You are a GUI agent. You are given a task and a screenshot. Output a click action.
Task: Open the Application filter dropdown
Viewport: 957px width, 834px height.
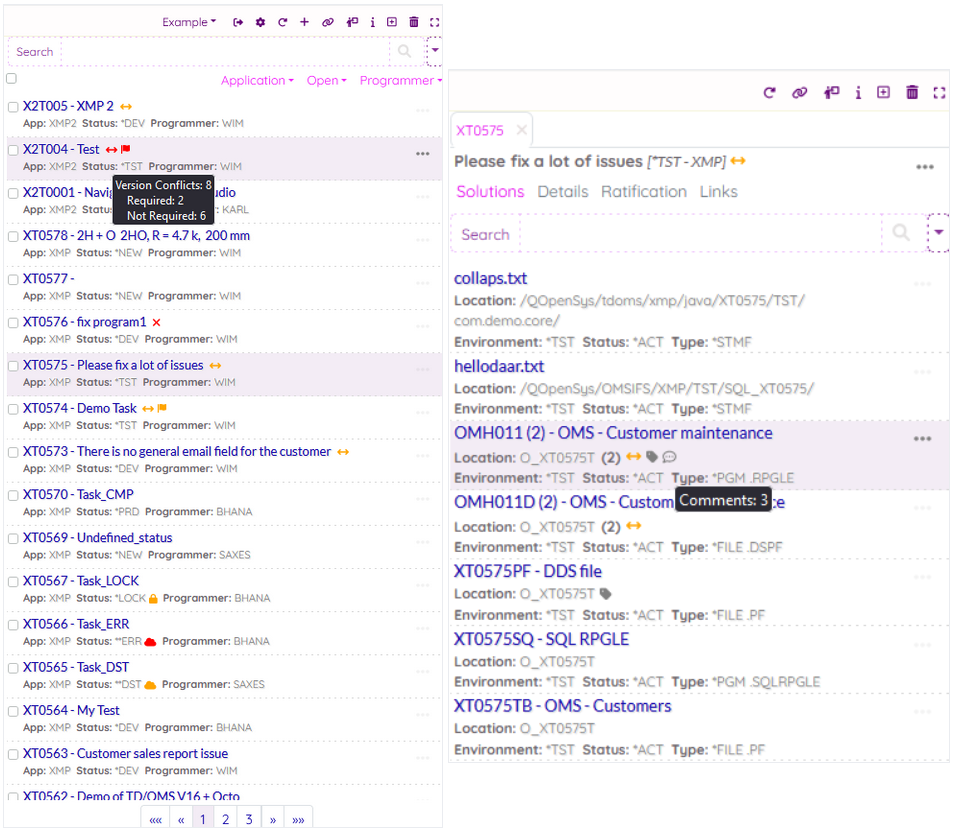tap(256, 81)
